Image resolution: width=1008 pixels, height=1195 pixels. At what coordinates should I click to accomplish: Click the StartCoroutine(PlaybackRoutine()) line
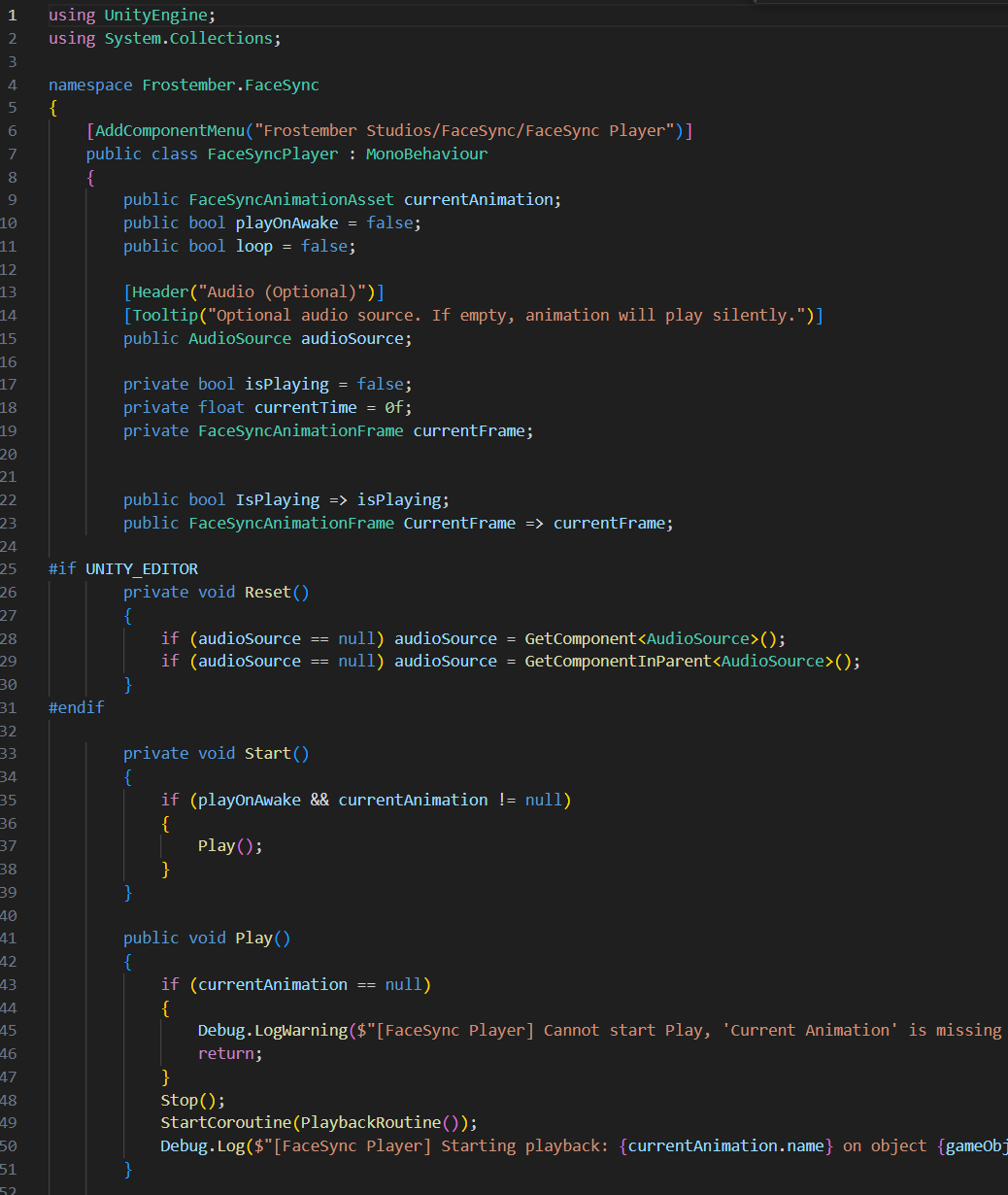click(319, 1122)
